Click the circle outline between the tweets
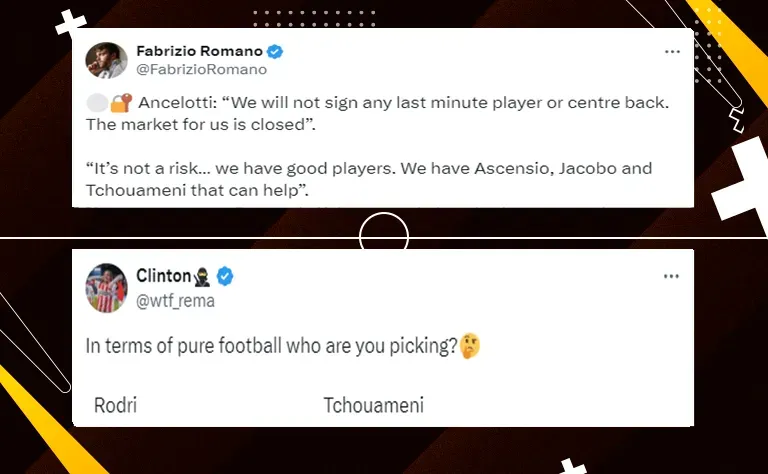768x474 pixels. [384, 237]
